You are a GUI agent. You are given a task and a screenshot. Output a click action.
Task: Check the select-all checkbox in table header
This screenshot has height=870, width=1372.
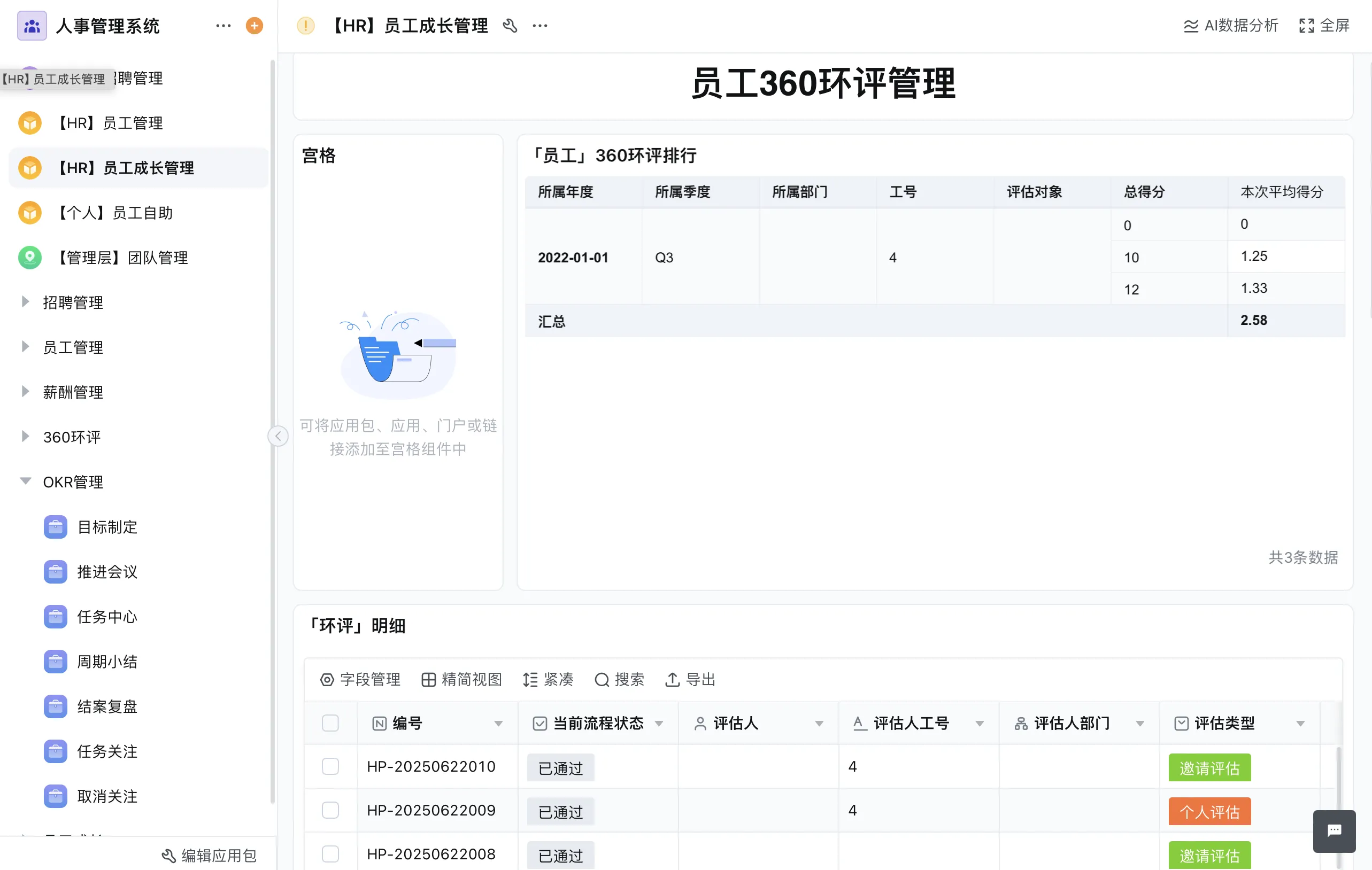pyautogui.click(x=330, y=723)
